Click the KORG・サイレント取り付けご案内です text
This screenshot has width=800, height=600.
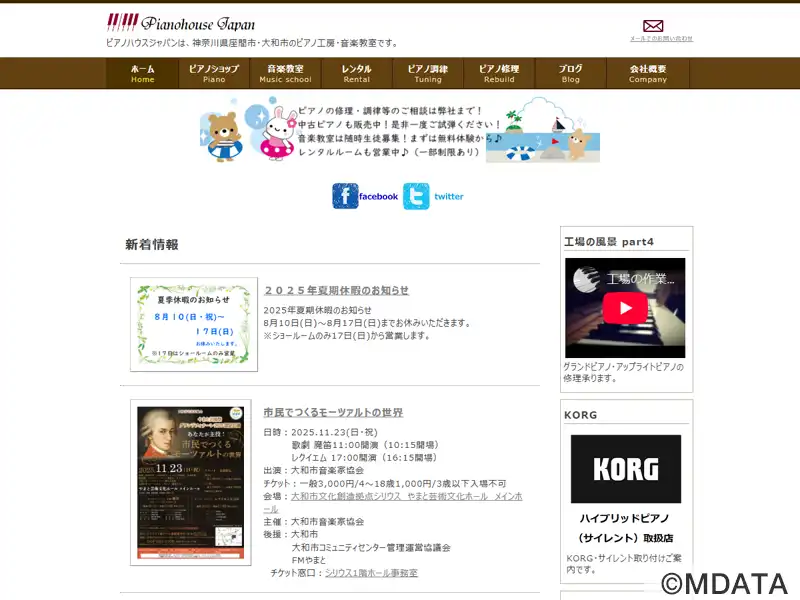pyautogui.click(x=624, y=564)
